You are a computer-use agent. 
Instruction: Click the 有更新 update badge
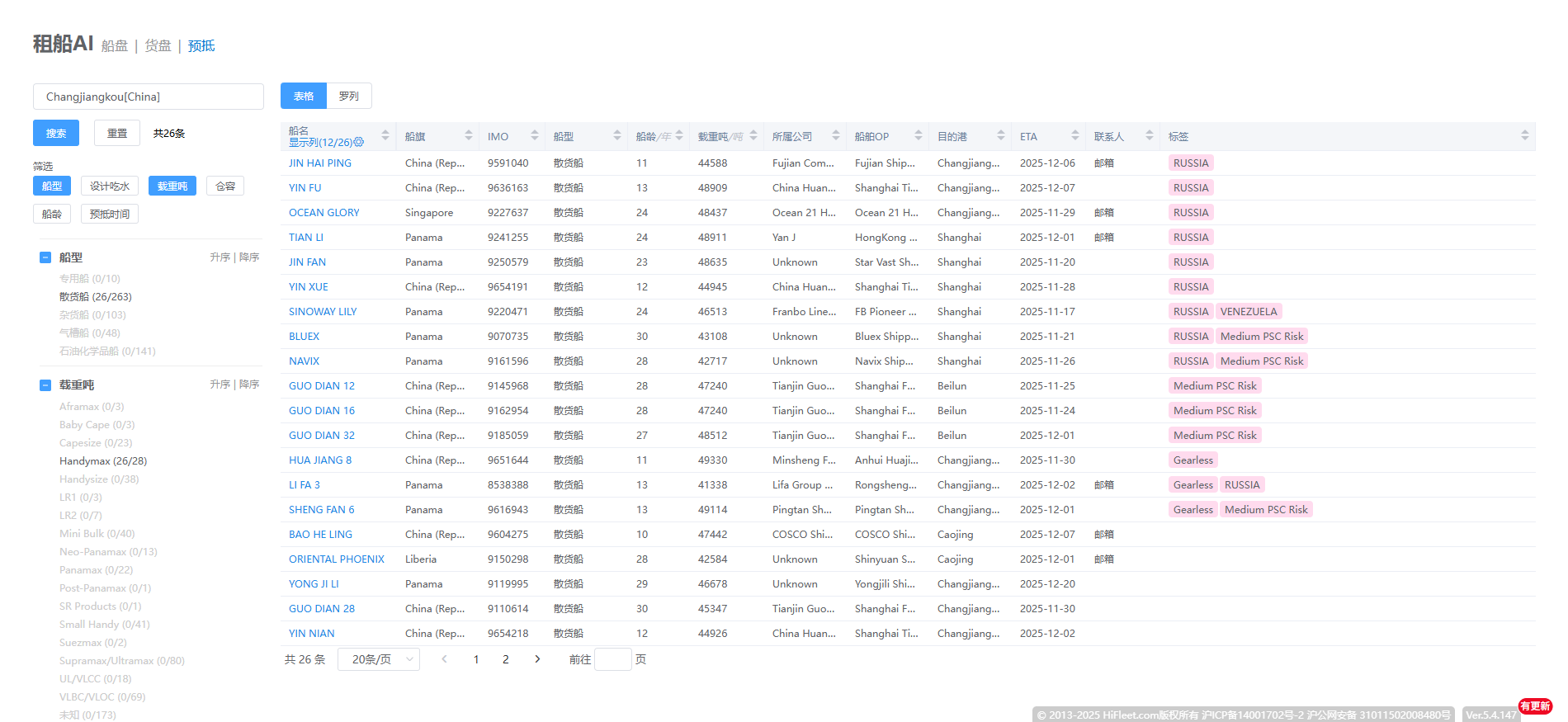(x=1535, y=706)
